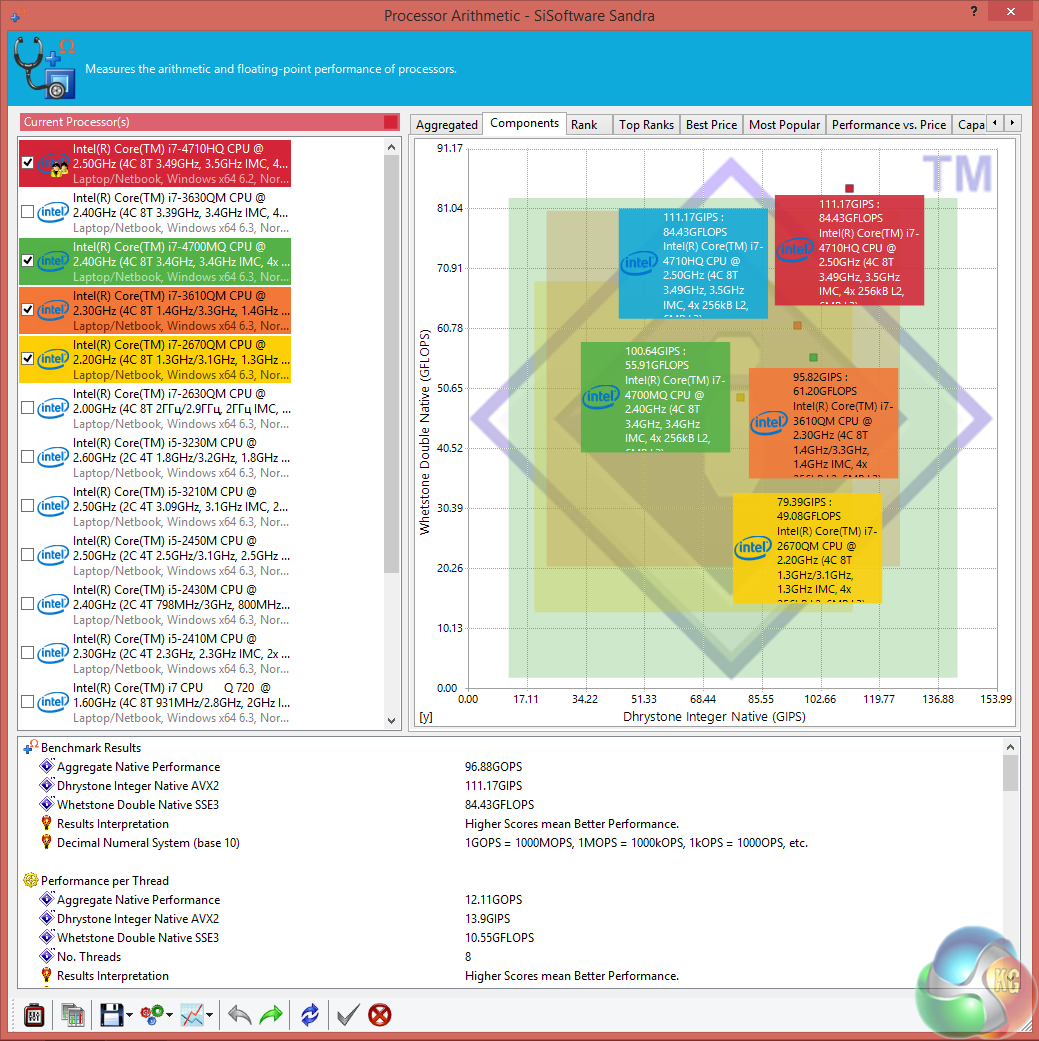Switch to the Best Price tab
This screenshot has width=1039, height=1041.
point(711,125)
